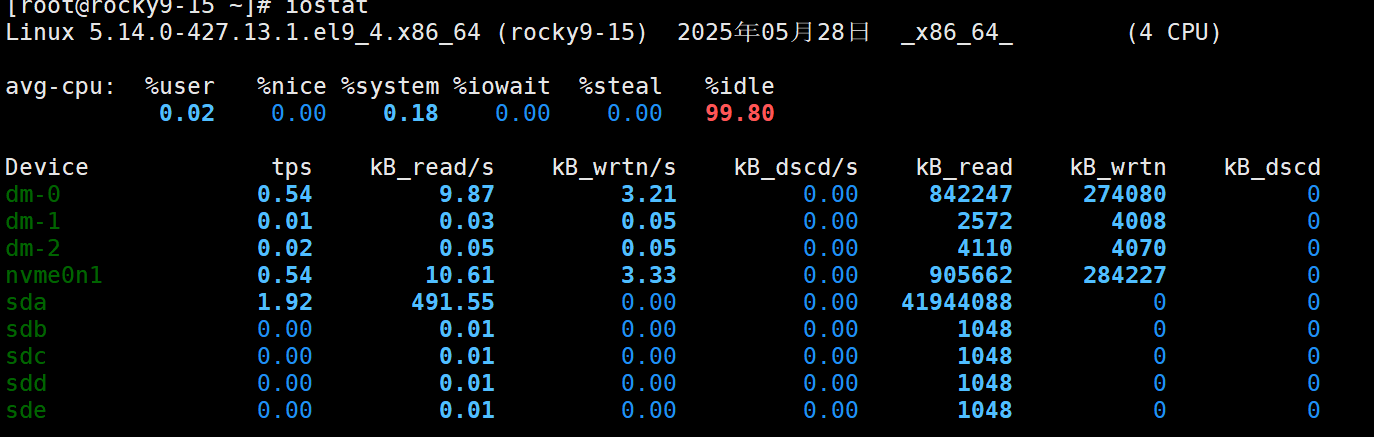Click the dm-2 kB_read value 4110
1374x437 pixels.
coord(985,248)
